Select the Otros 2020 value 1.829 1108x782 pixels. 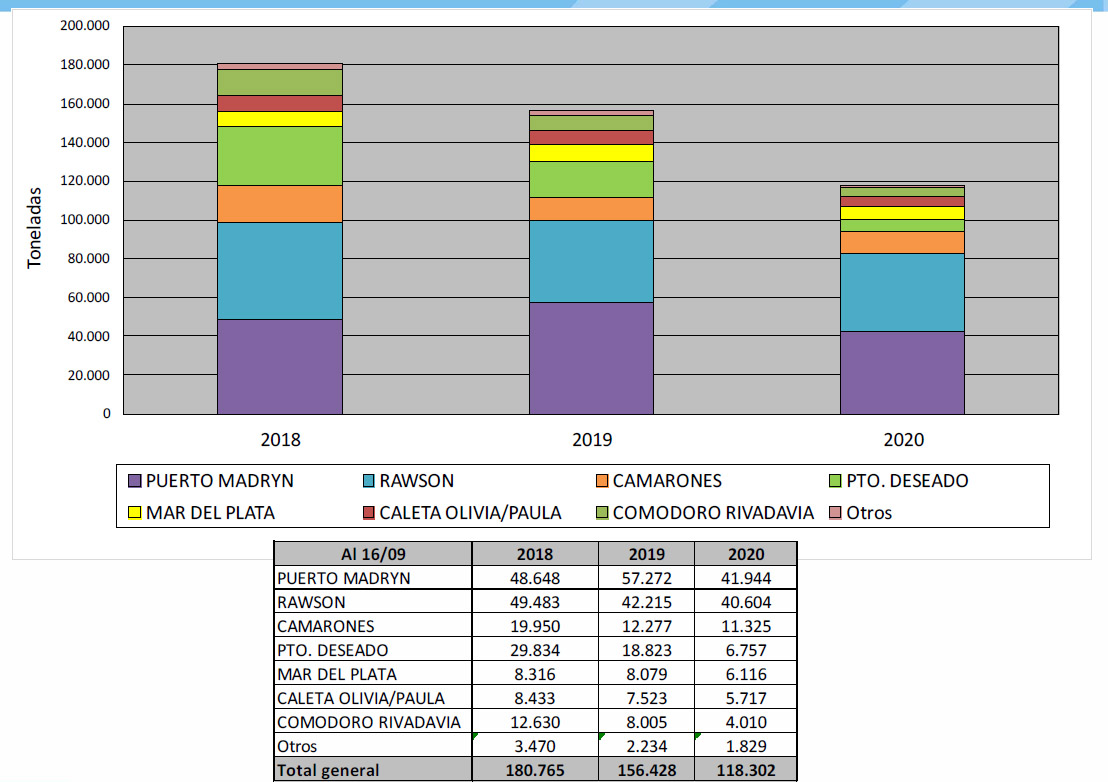coord(745,746)
